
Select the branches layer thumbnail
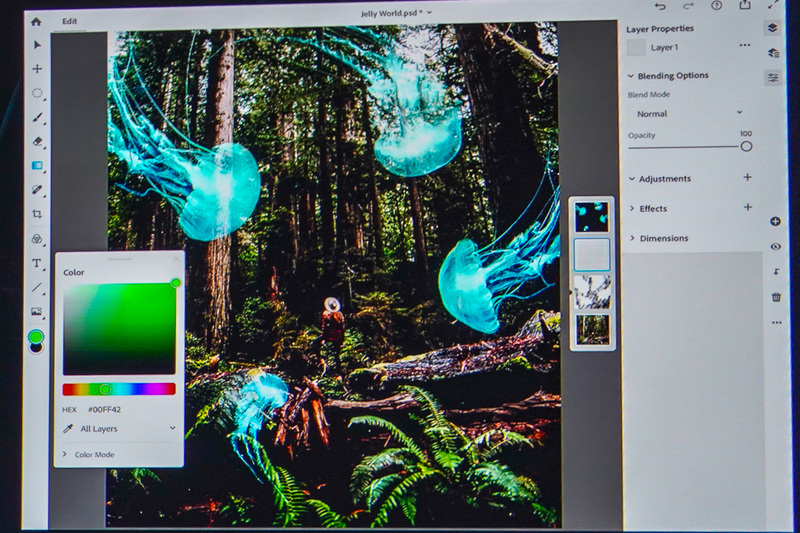(592, 292)
